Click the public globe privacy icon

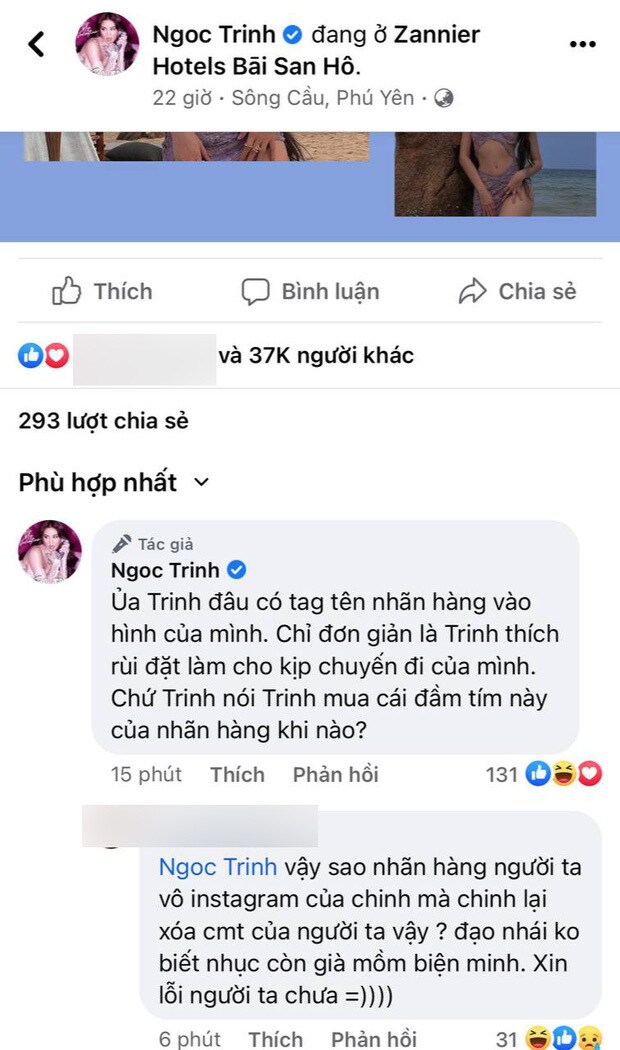click(443, 98)
